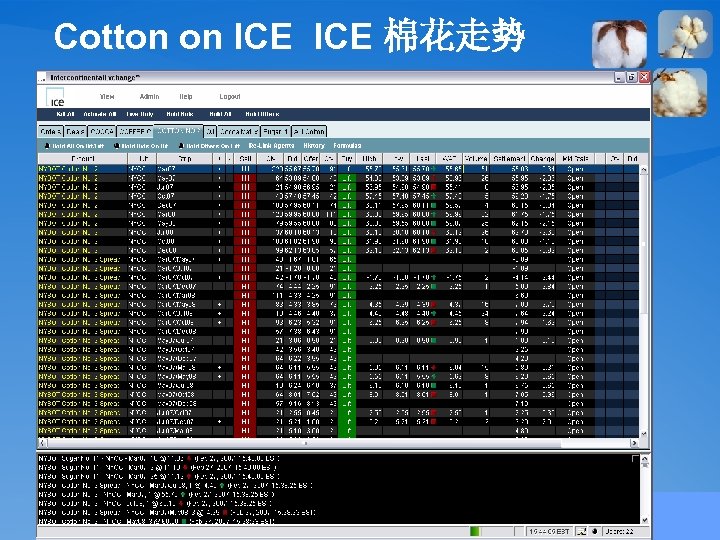This screenshot has width=720, height=540.
Task: Click the green connection indicator in status bar
Action: [x=475, y=531]
